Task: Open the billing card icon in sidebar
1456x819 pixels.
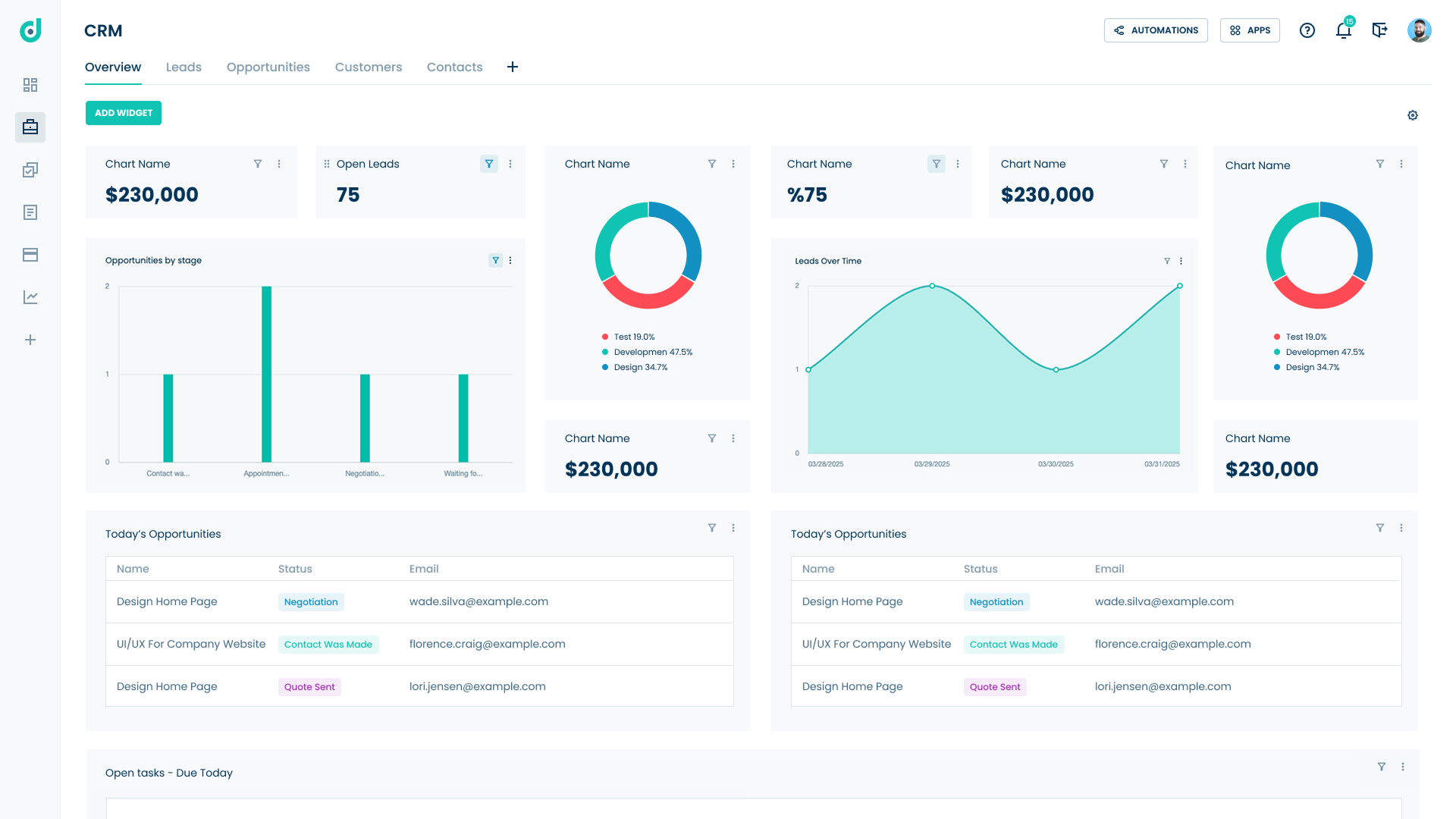Action: coord(30,255)
